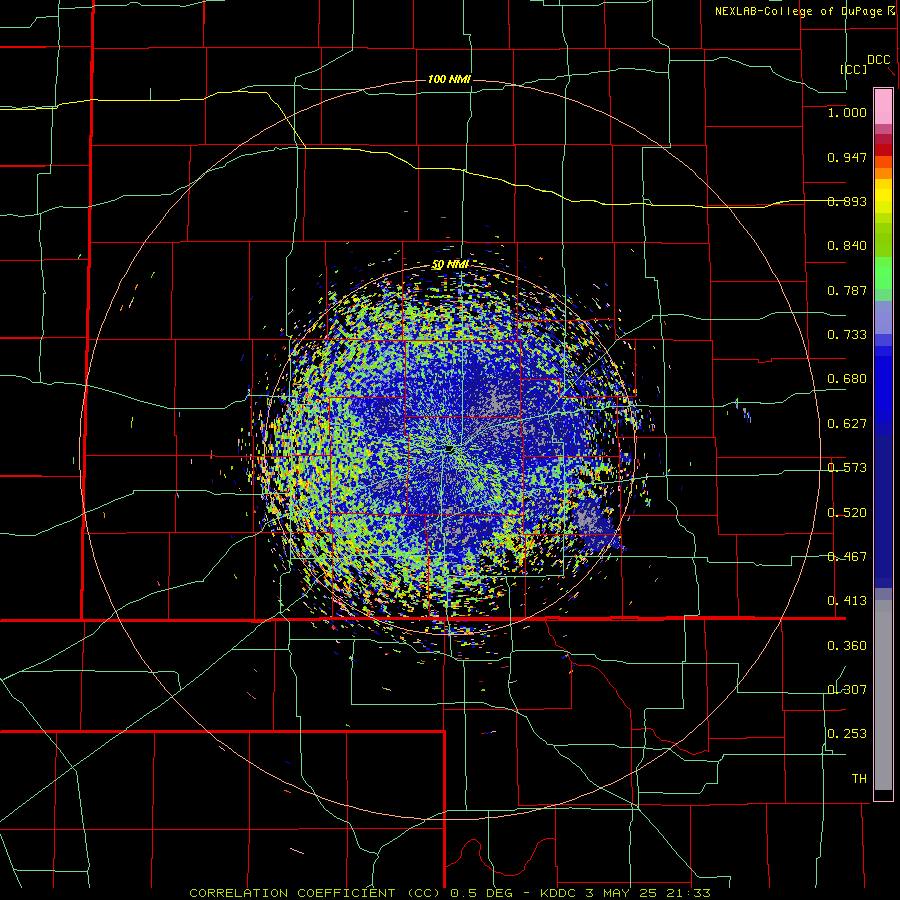Click the TH label at legend bottom
The image size is (900, 900).
859,779
